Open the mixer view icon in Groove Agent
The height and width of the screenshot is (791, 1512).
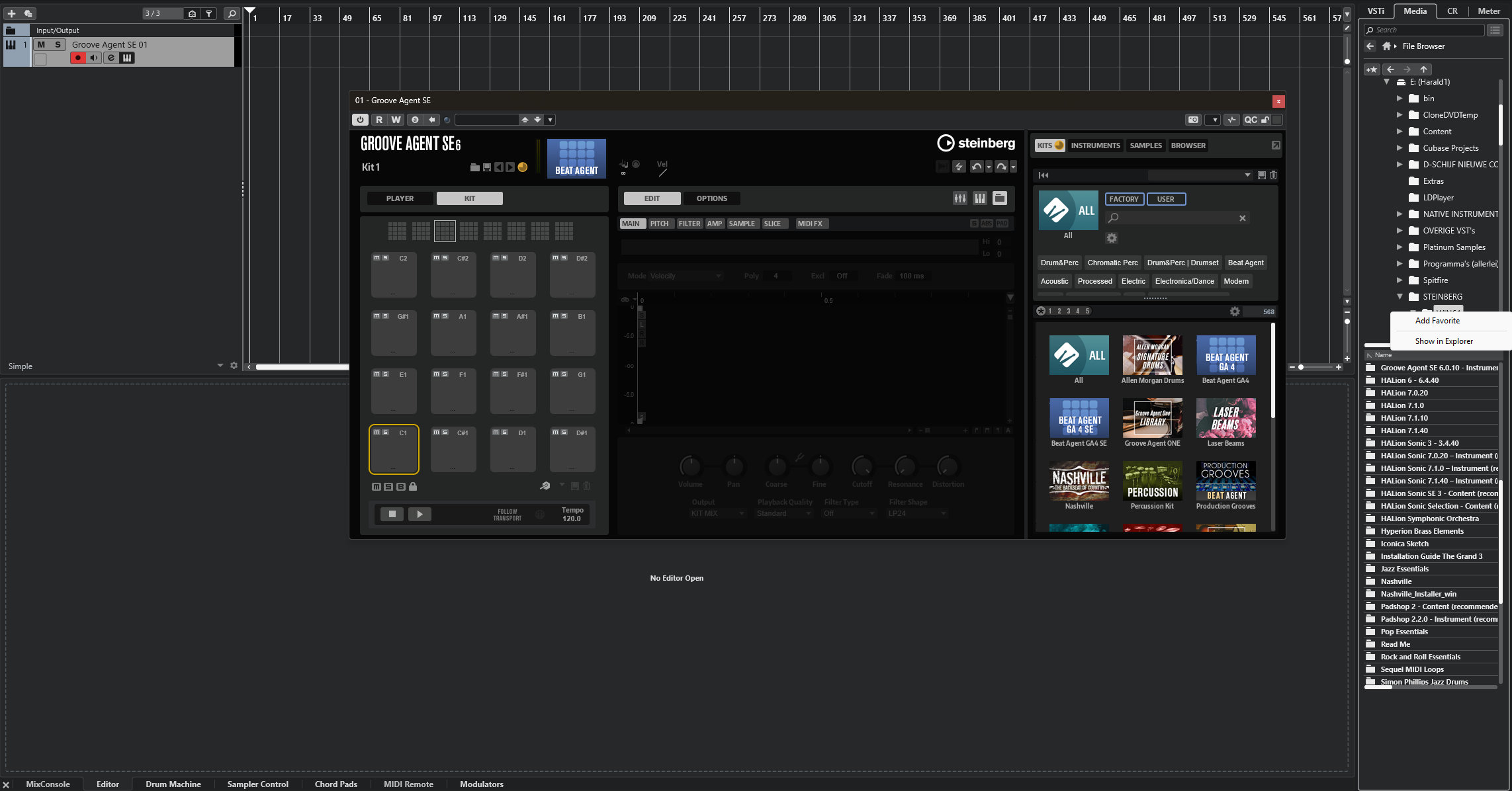959,198
